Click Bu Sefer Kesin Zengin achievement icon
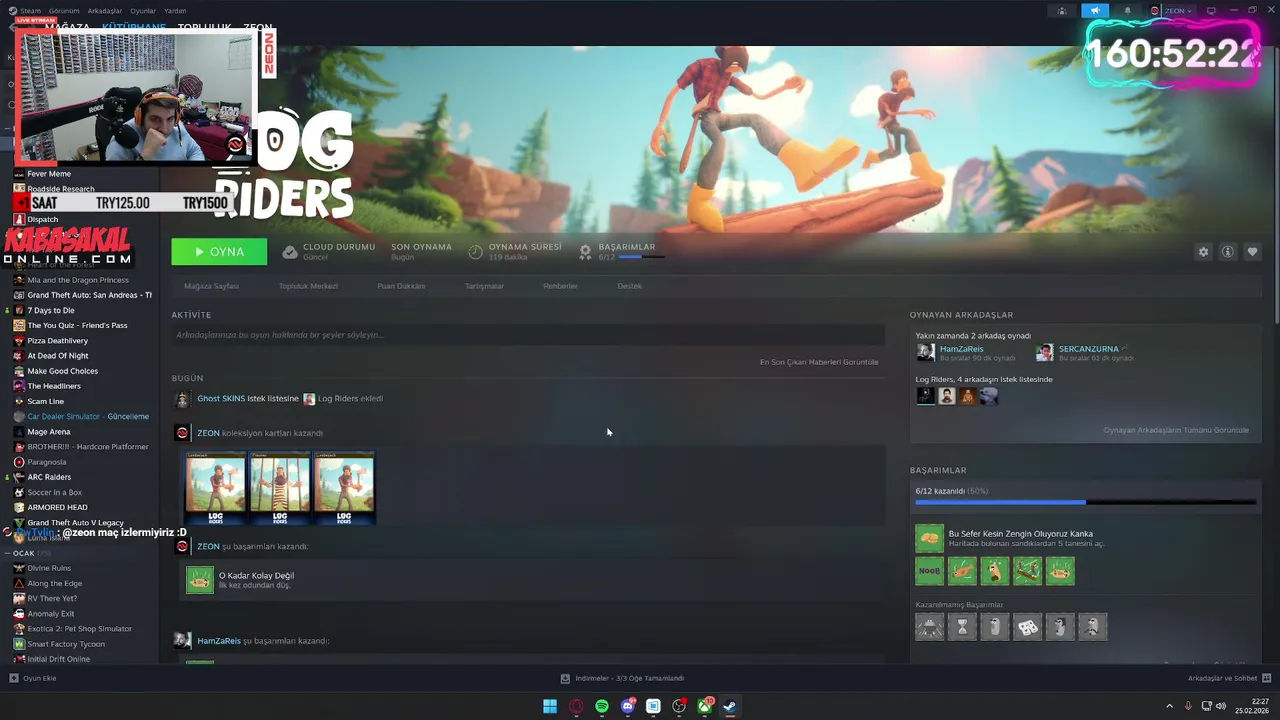This screenshot has width=1280, height=720. [929, 538]
